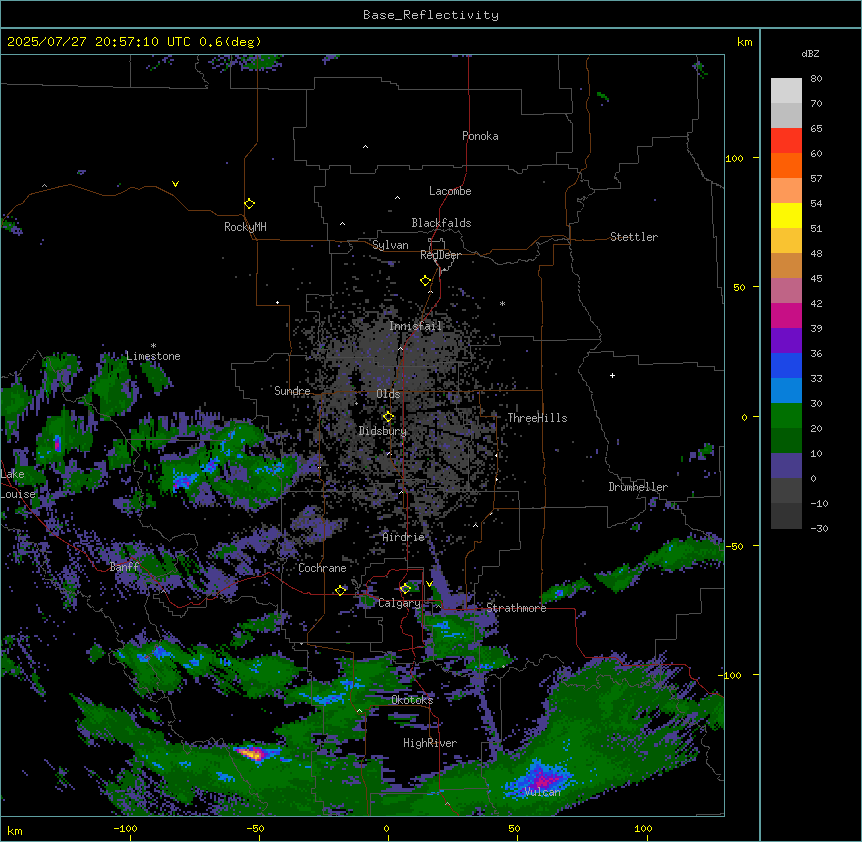The height and width of the screenshot is (842, 862).
Task: Select the RockyMH label
Action: 245,227
